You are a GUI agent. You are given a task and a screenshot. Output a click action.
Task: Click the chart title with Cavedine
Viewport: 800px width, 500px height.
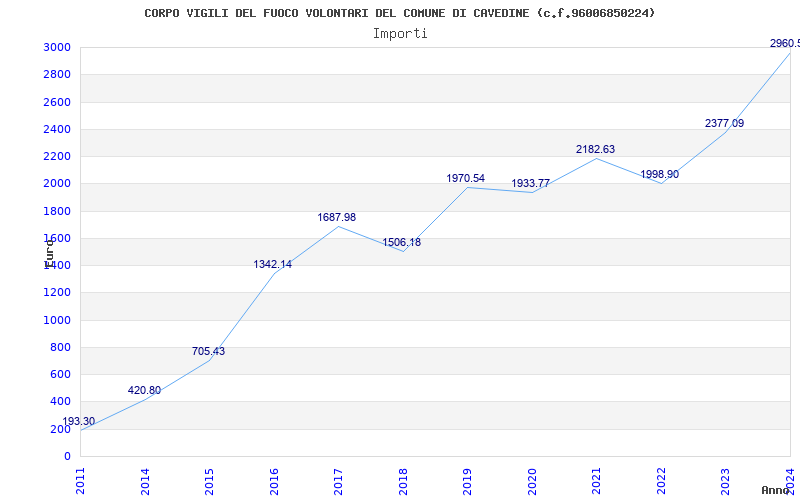click(x=399, y=13)
